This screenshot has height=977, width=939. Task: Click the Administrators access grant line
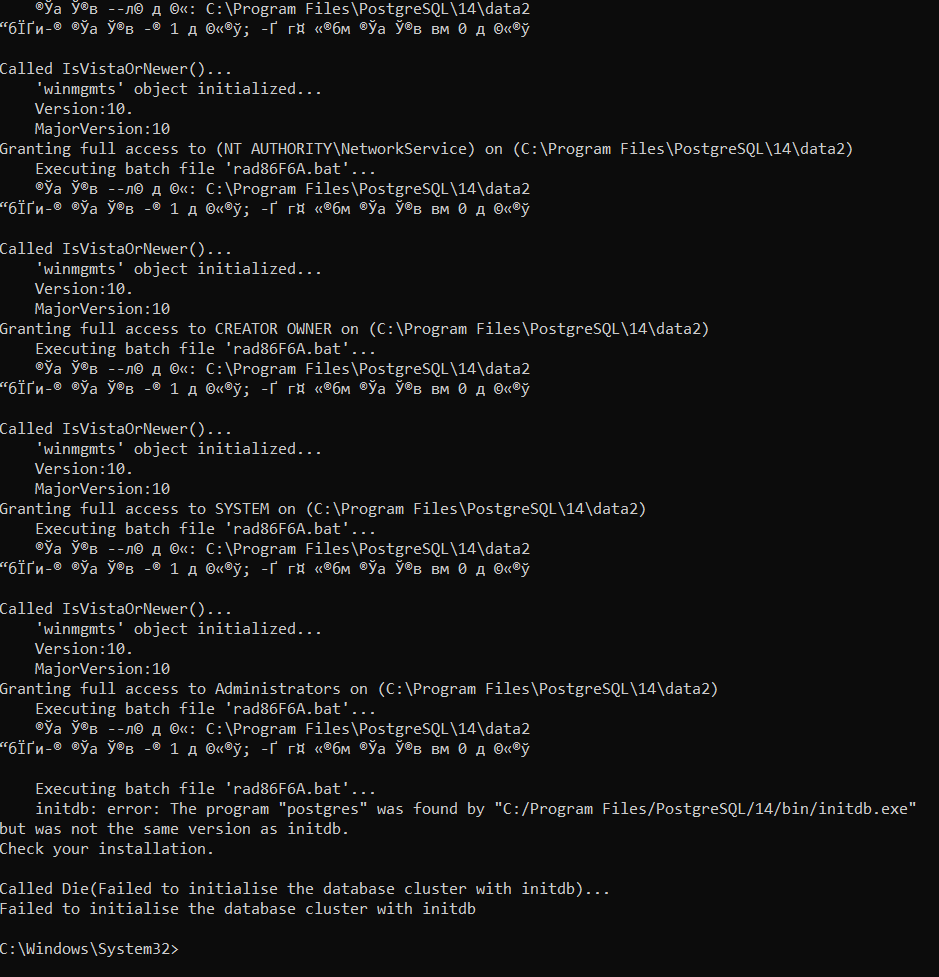coord(358,689)
